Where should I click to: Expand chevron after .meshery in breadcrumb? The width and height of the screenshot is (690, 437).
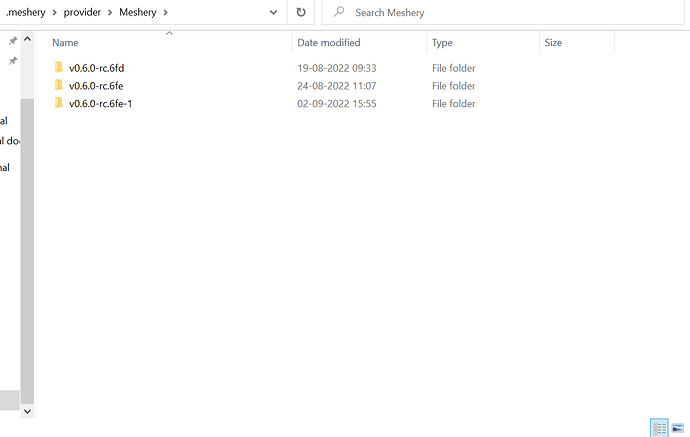coord(55,12)
